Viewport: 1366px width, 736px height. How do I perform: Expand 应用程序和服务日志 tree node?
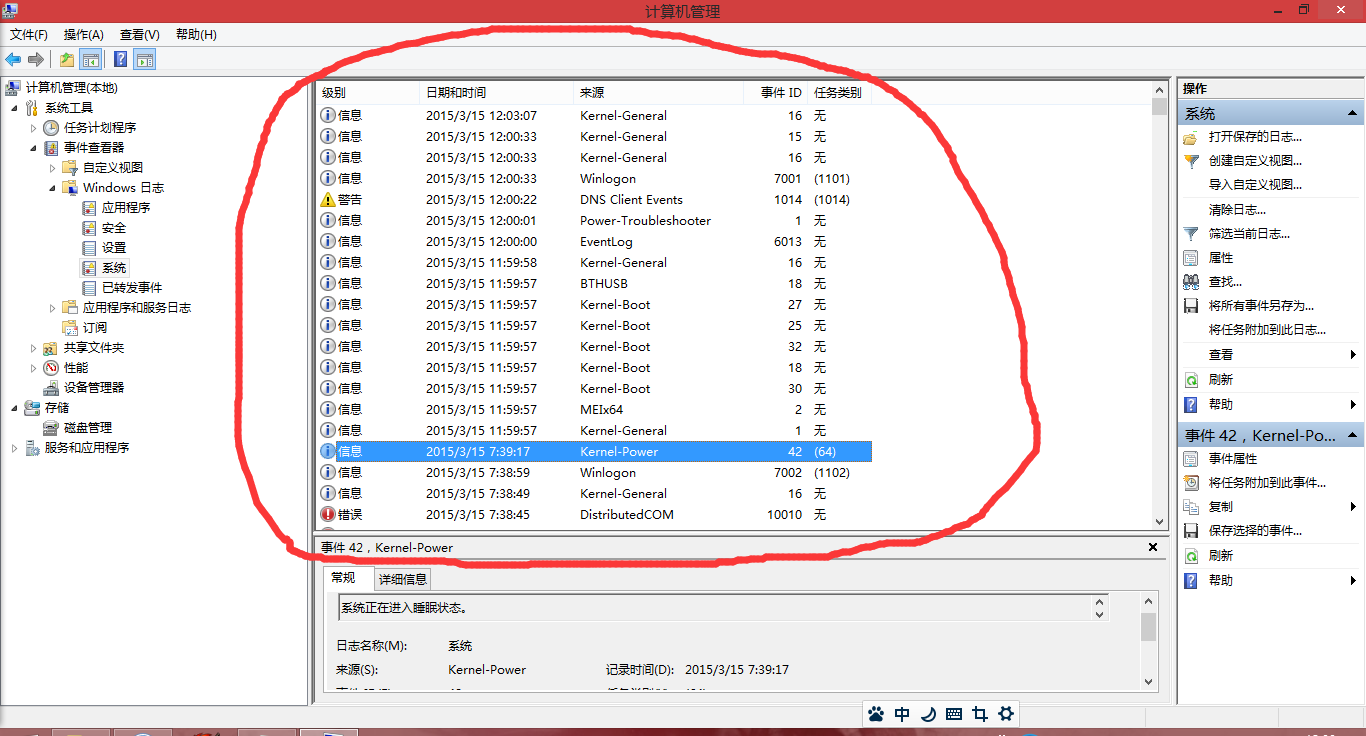52,307
